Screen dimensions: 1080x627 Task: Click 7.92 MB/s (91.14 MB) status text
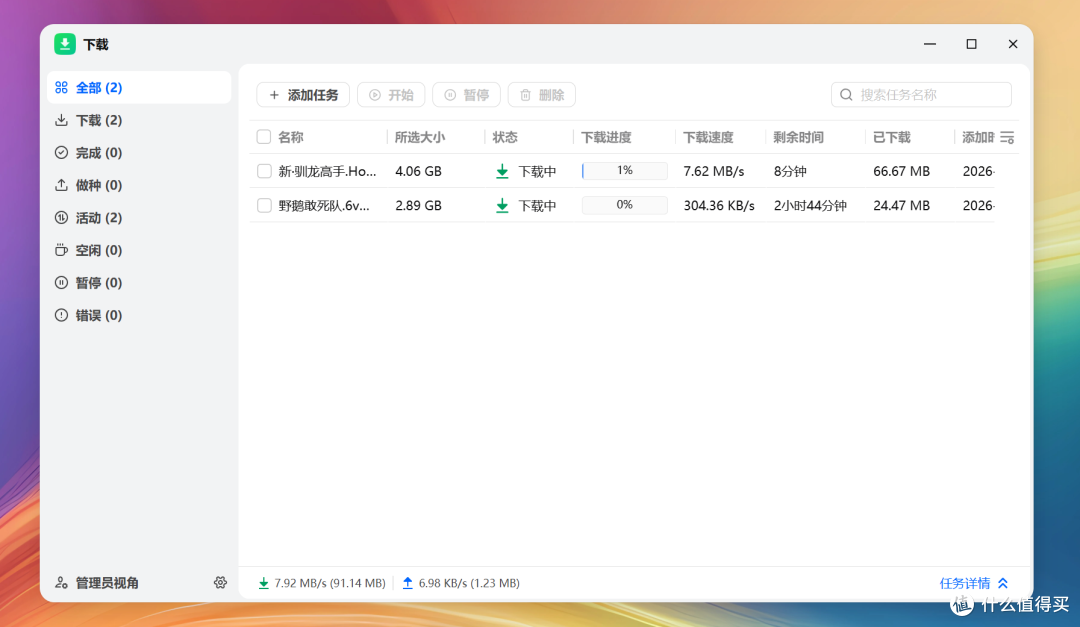(x=330, y=583)
